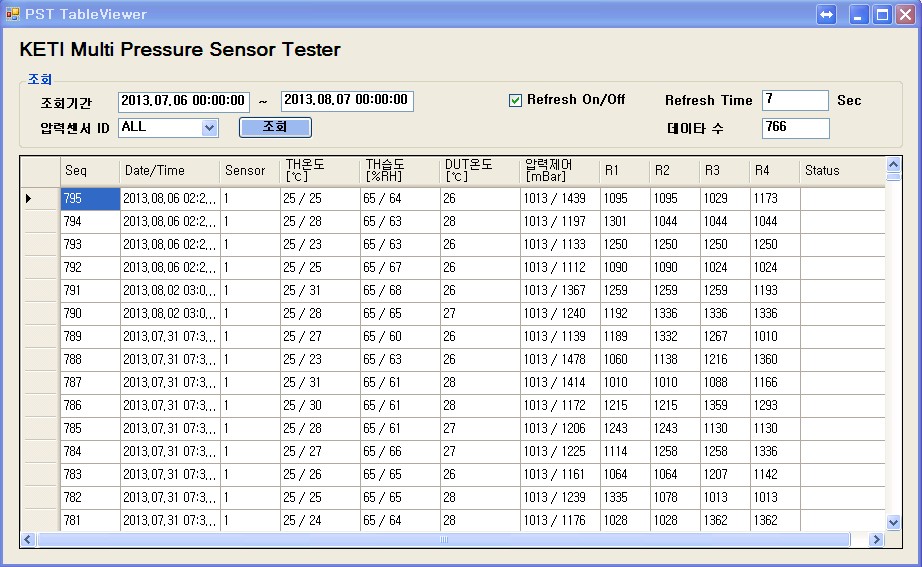922x567 pixels.
Task: Click the DUT온도 column header
Action: point(480,171)
